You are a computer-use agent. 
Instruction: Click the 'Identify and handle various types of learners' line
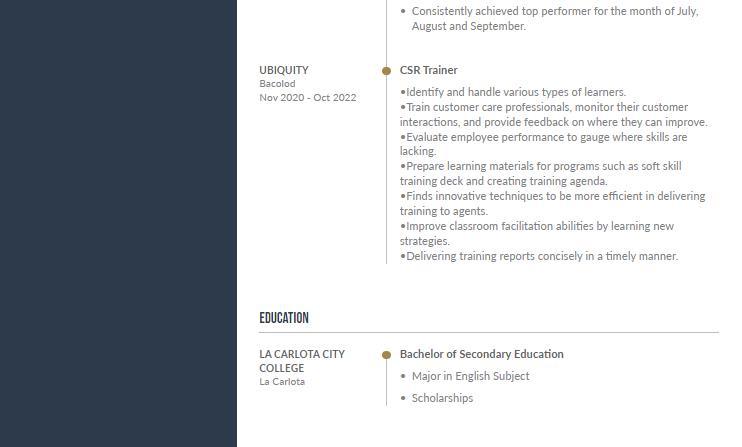(x=512, y=92)
